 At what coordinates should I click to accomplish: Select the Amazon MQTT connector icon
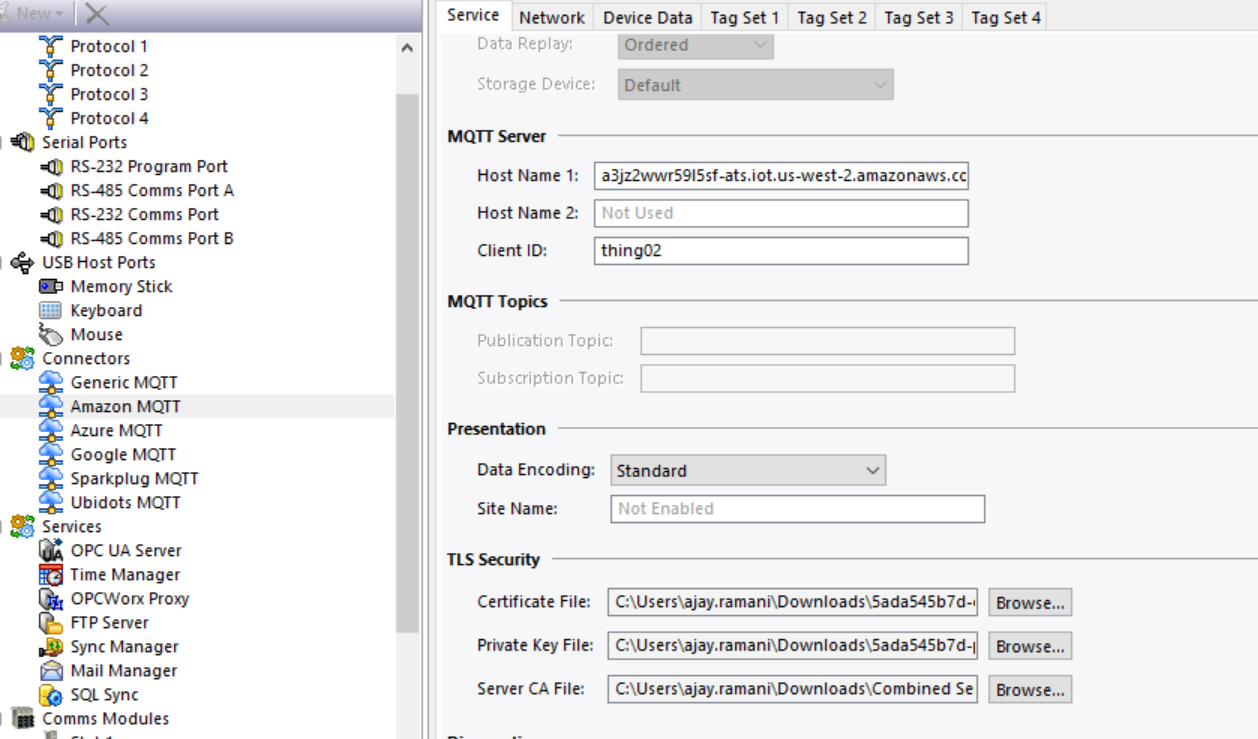click(x=50, y=406)
